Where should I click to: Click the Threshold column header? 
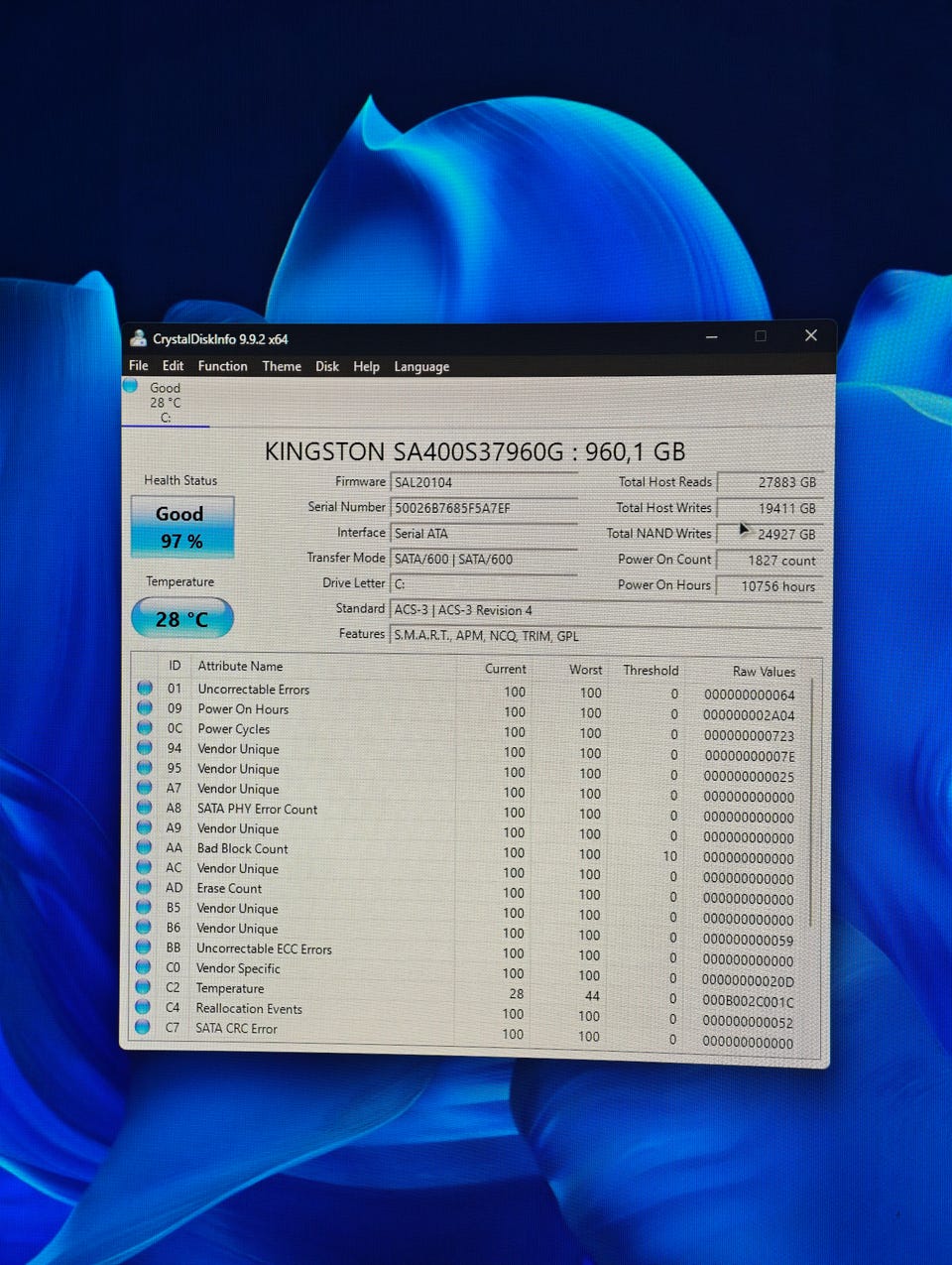tap(651, 670)
